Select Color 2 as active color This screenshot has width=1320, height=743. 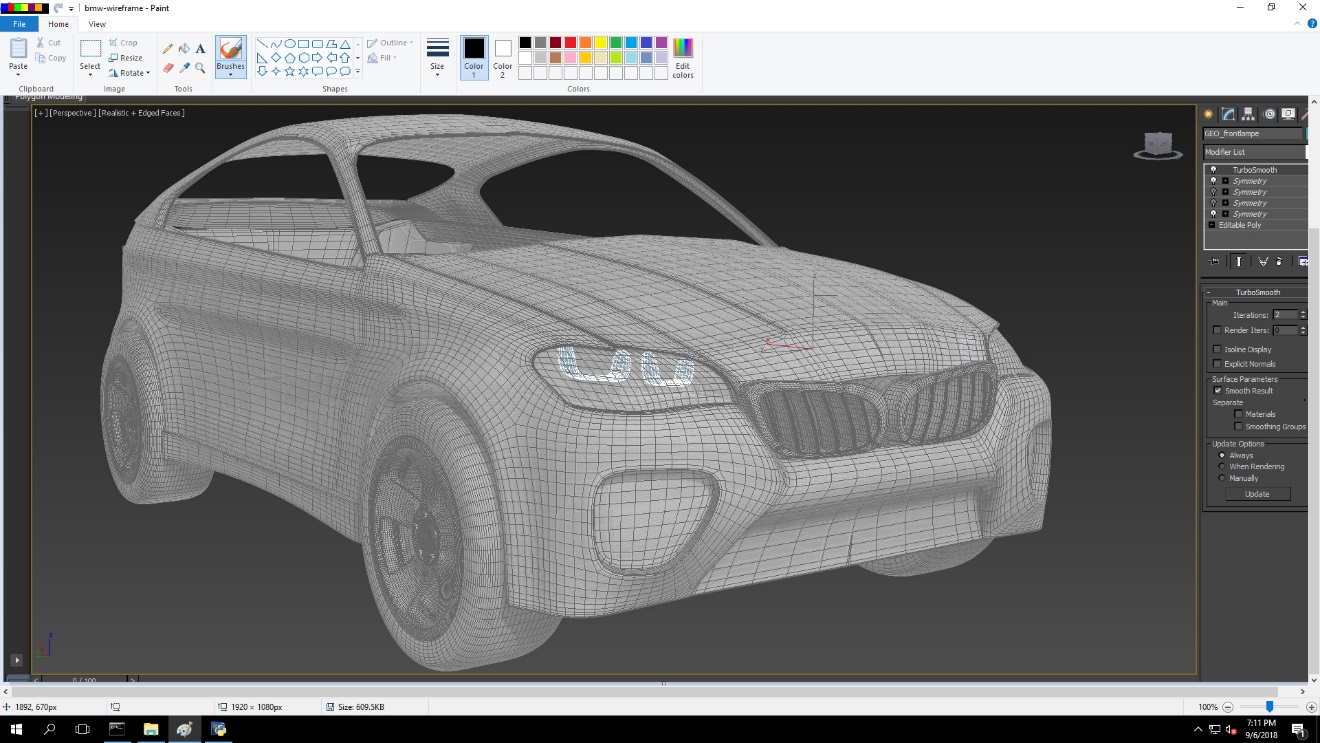click(503, 58)
